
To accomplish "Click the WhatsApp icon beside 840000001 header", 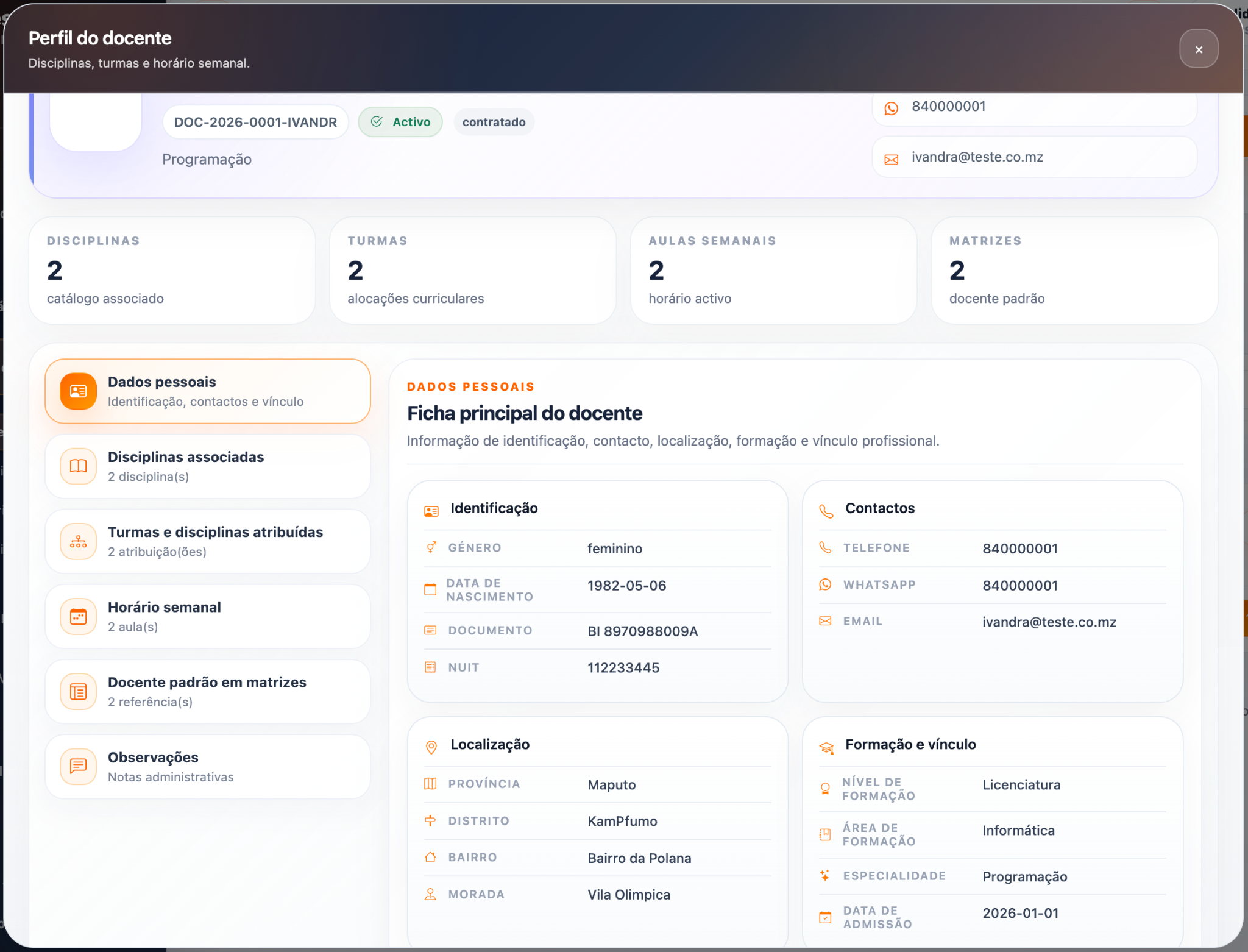I will 891,108.
